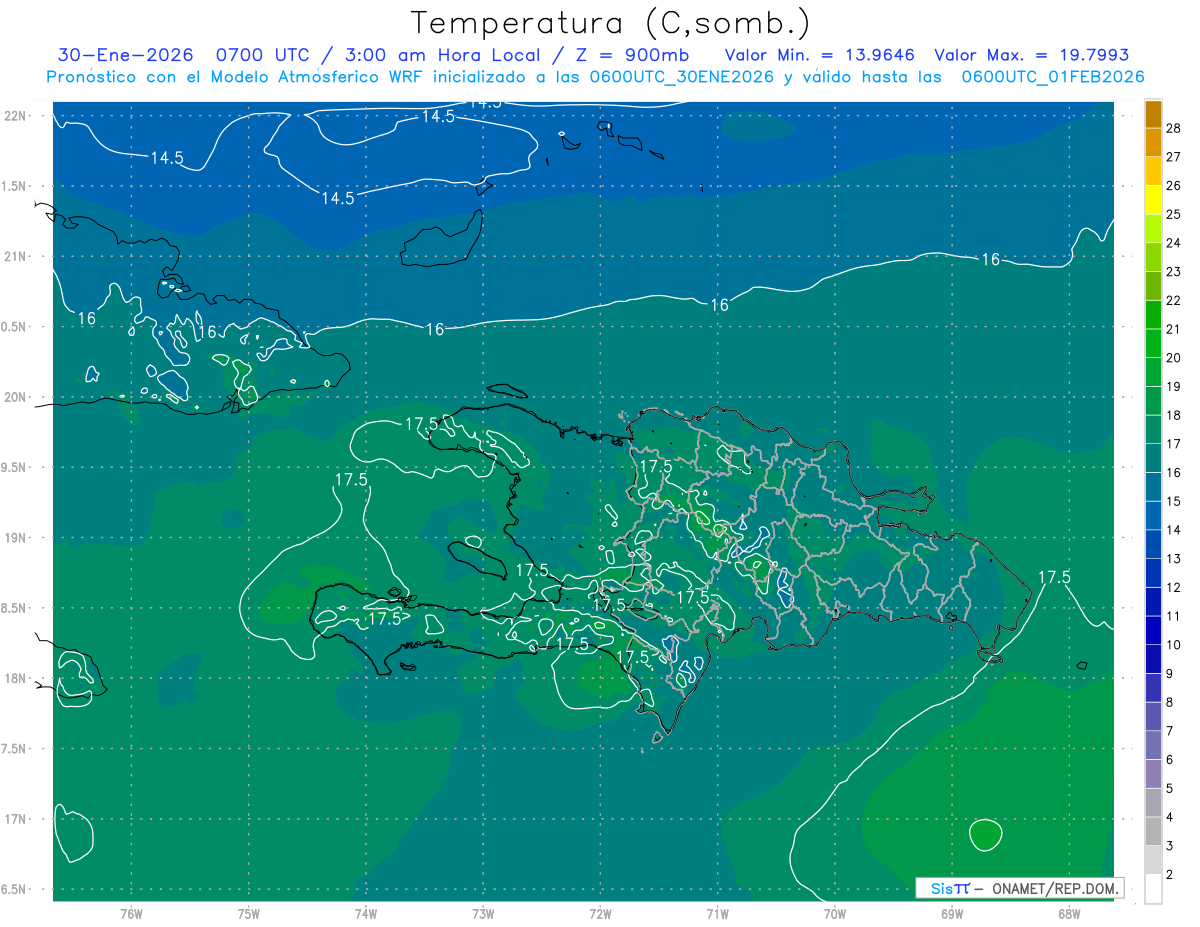The width and height of the screenshot is (1200, 927).
Task: Click the colorbar tick label 2
Action: [1174, 874]
